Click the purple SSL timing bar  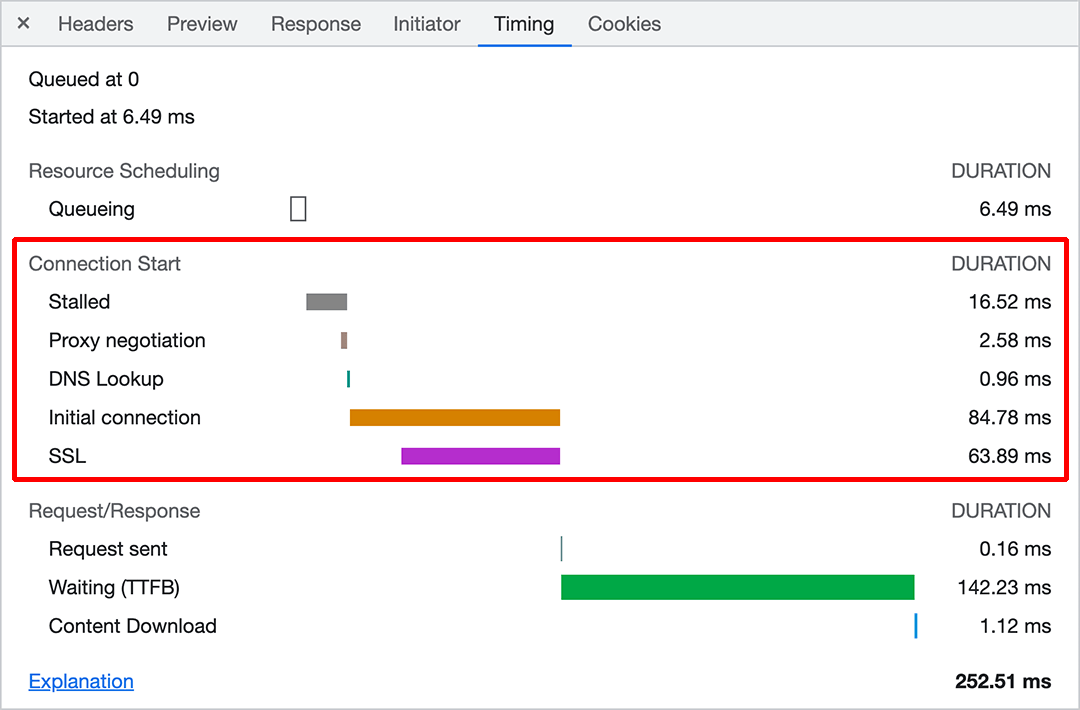click(480, 455)
